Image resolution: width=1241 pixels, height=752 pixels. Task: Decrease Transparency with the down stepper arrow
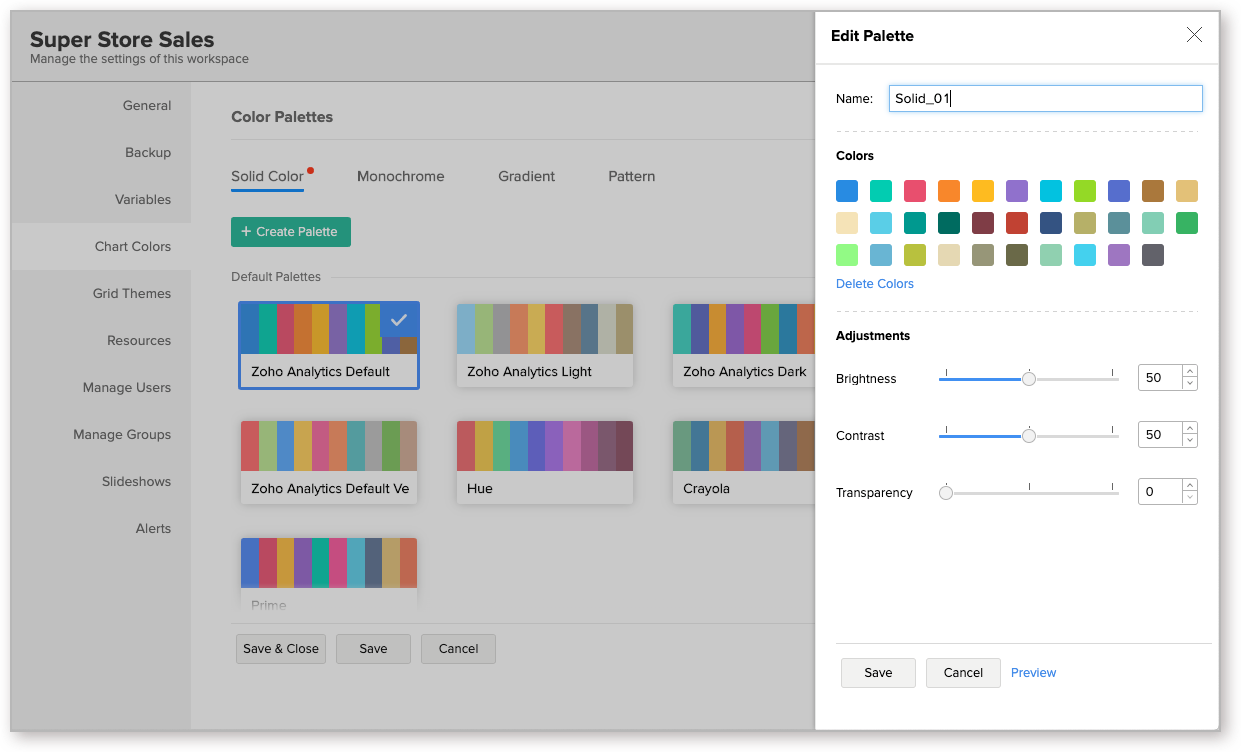(x=1189, y=498)
